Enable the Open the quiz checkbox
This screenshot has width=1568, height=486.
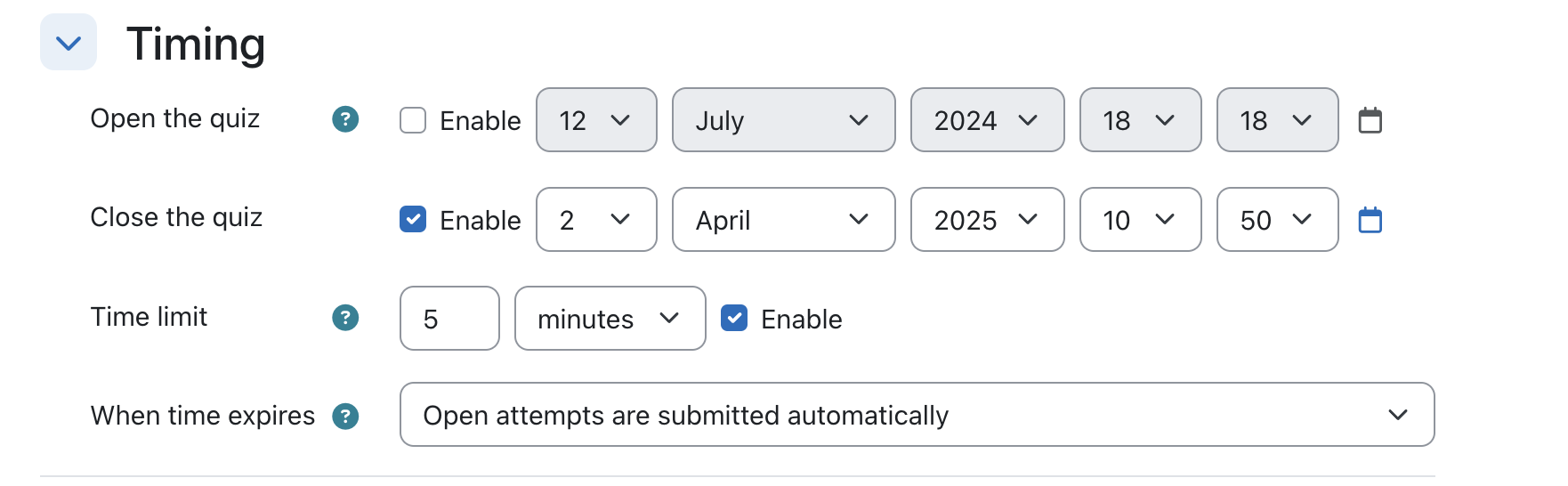click(x=413, y=120)
